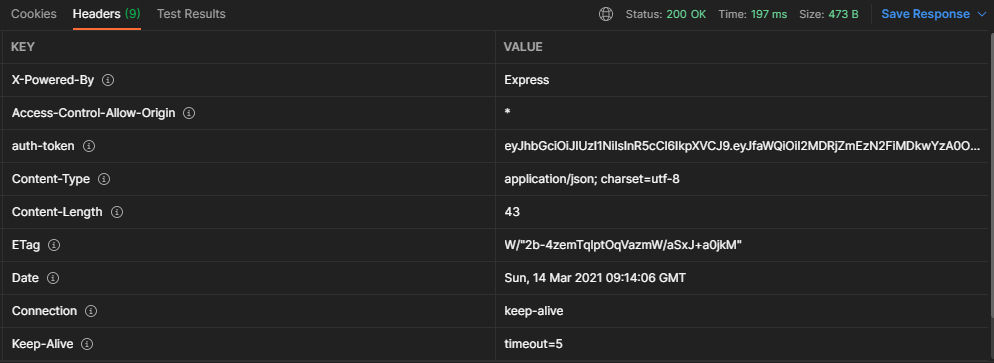The image size is (994, 363).
Task: Click the W/"2b-4zemTqlptOqVazmW ETag value
Action: (x=623, y=245)
